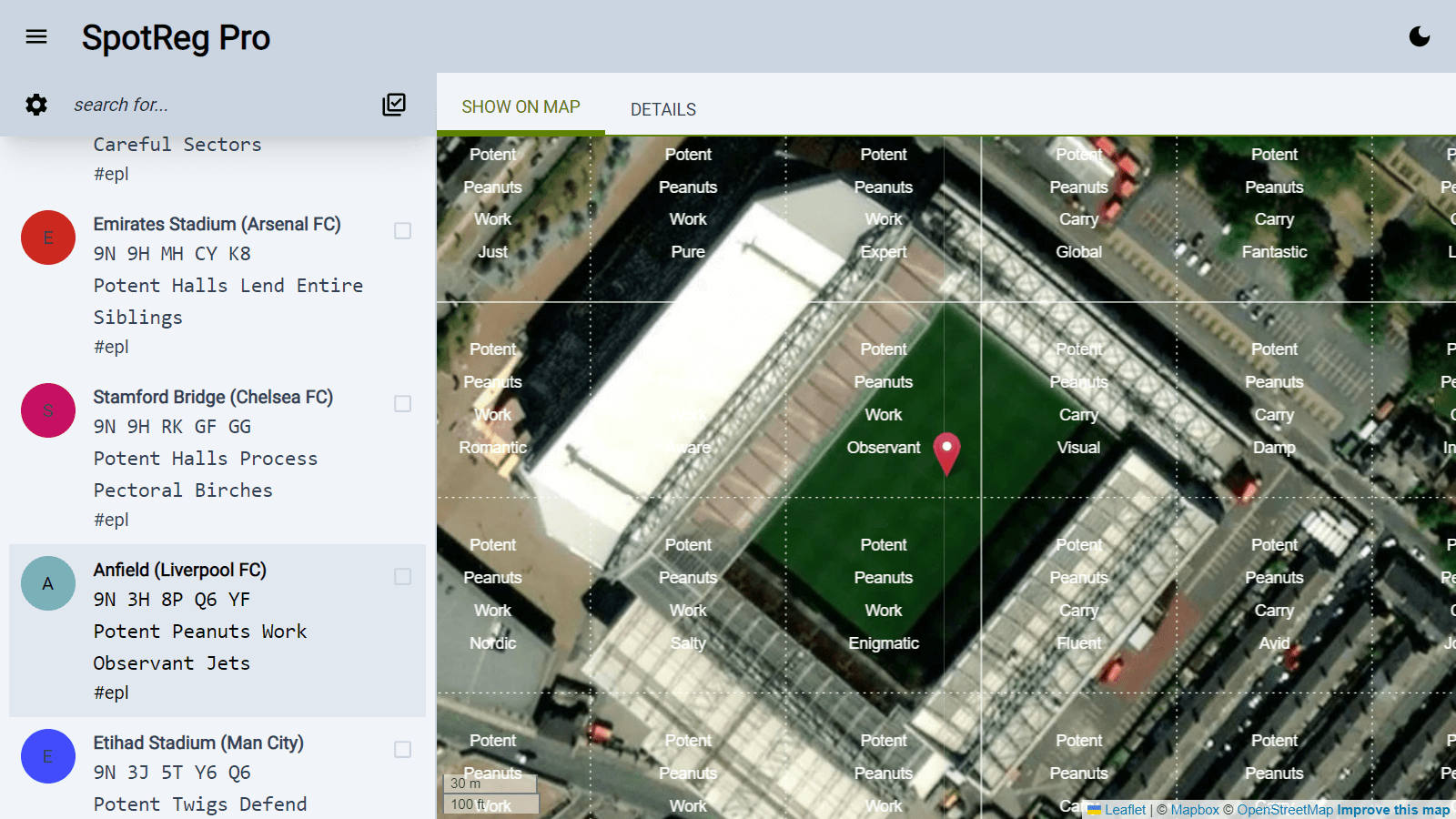Click the Improve this map link

[x=1393, y=810]
